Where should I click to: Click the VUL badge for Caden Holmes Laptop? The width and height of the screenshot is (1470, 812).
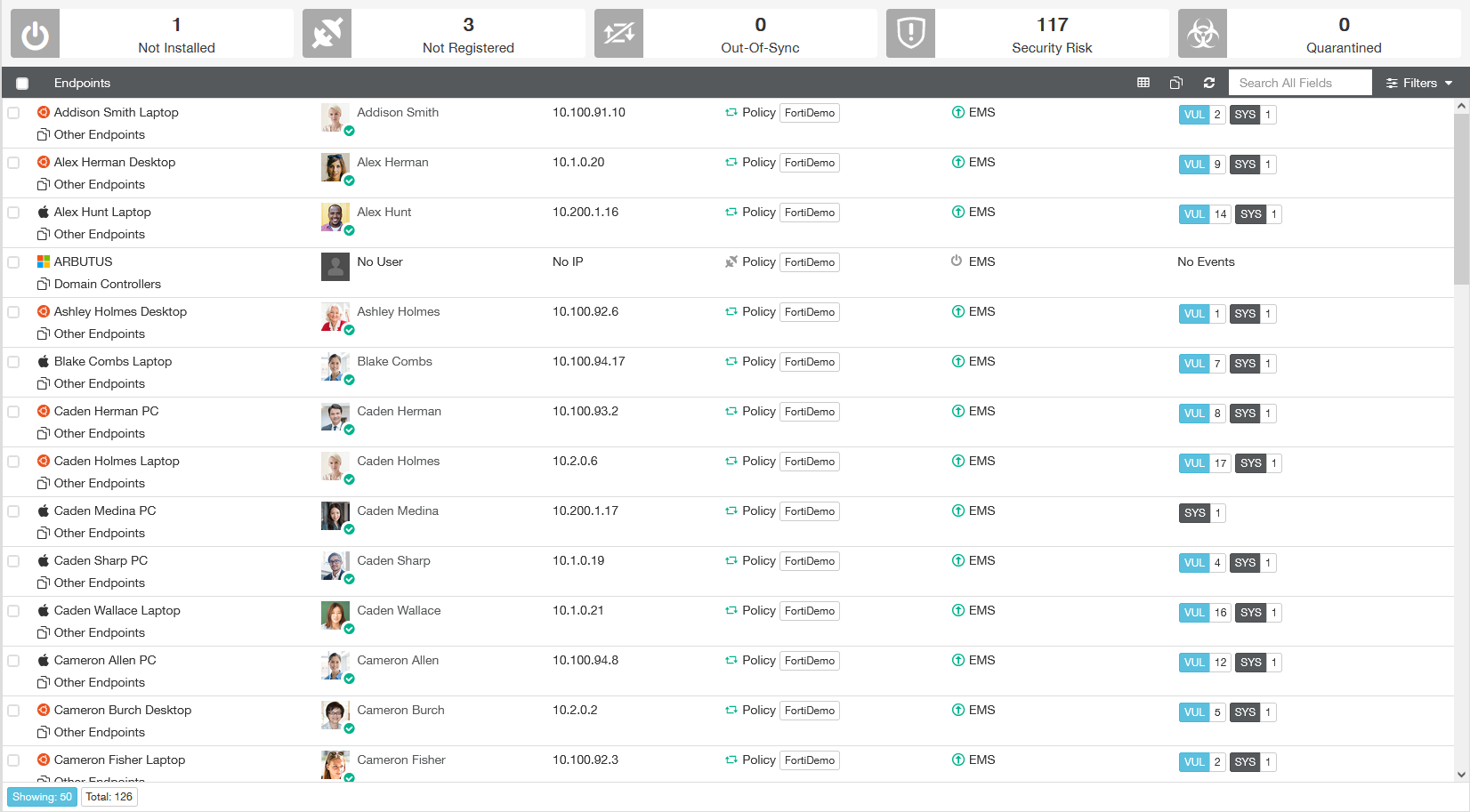click(1194, 463)
